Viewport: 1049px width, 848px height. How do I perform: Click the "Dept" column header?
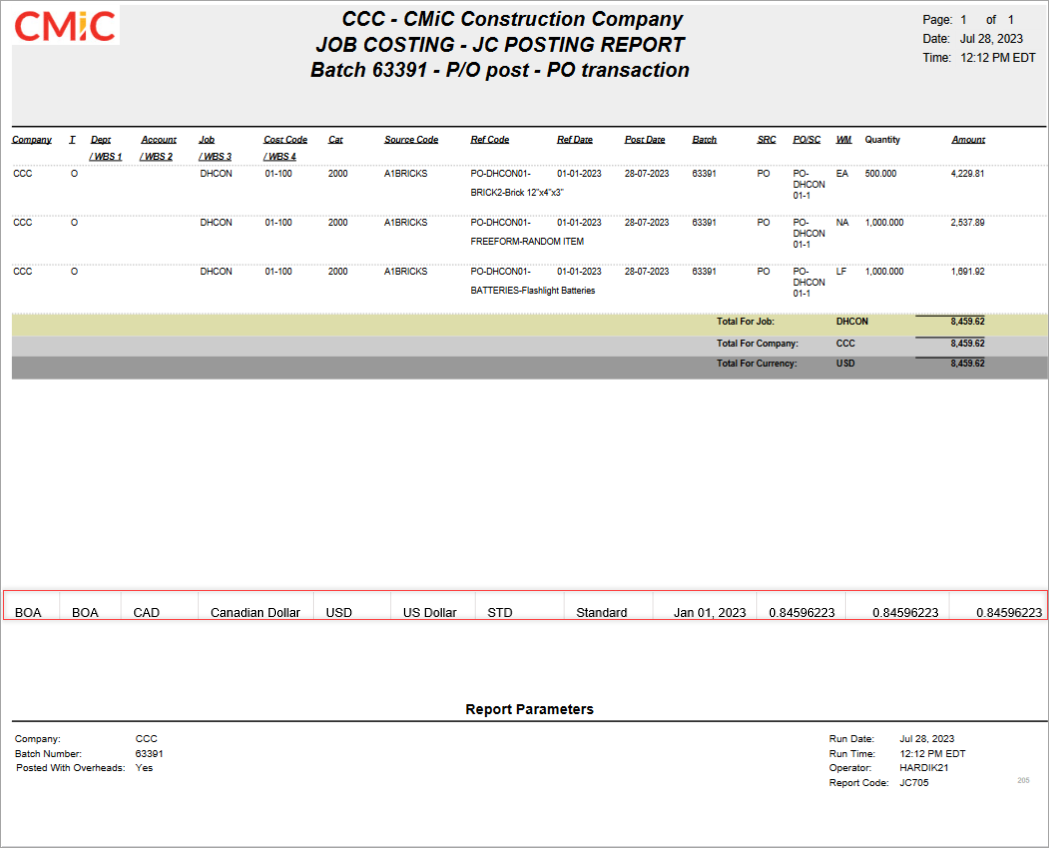pyautogui.click(x=101, y=140)
